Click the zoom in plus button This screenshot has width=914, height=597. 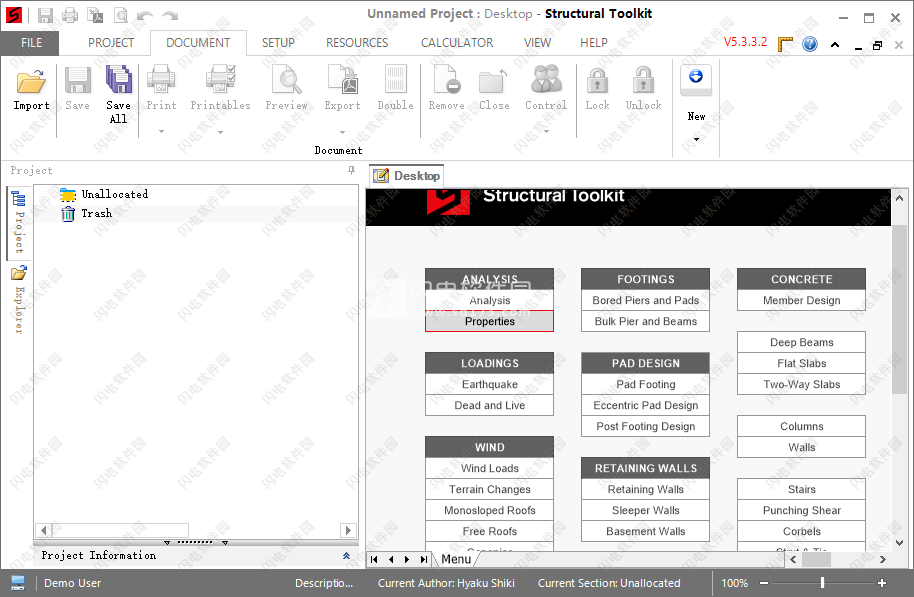tap(881, 582)
